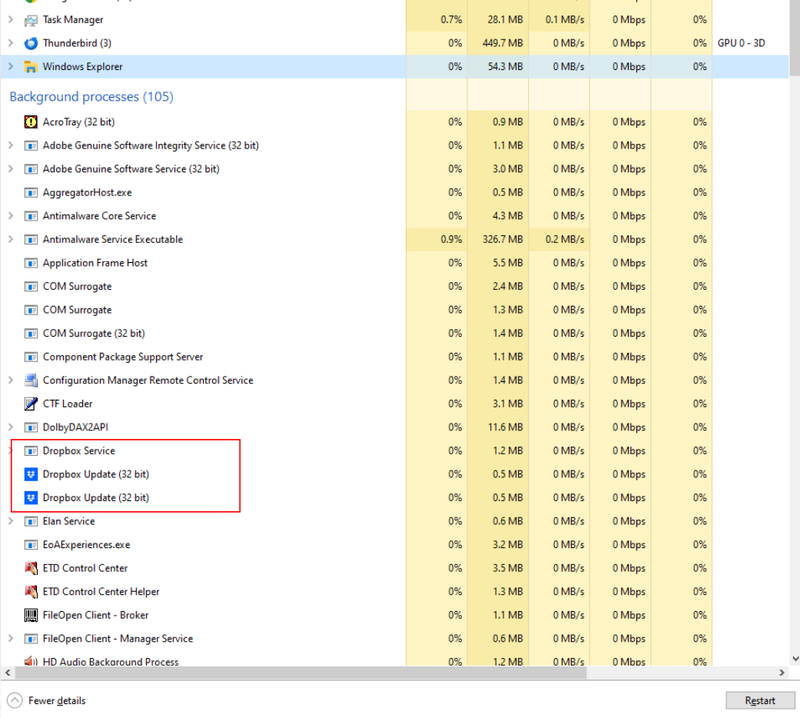Click the FileOpen Client - Manager Service icon
The width and height of the screenshot is (800, 718).
pyautogui.click(x=31, y=638)
